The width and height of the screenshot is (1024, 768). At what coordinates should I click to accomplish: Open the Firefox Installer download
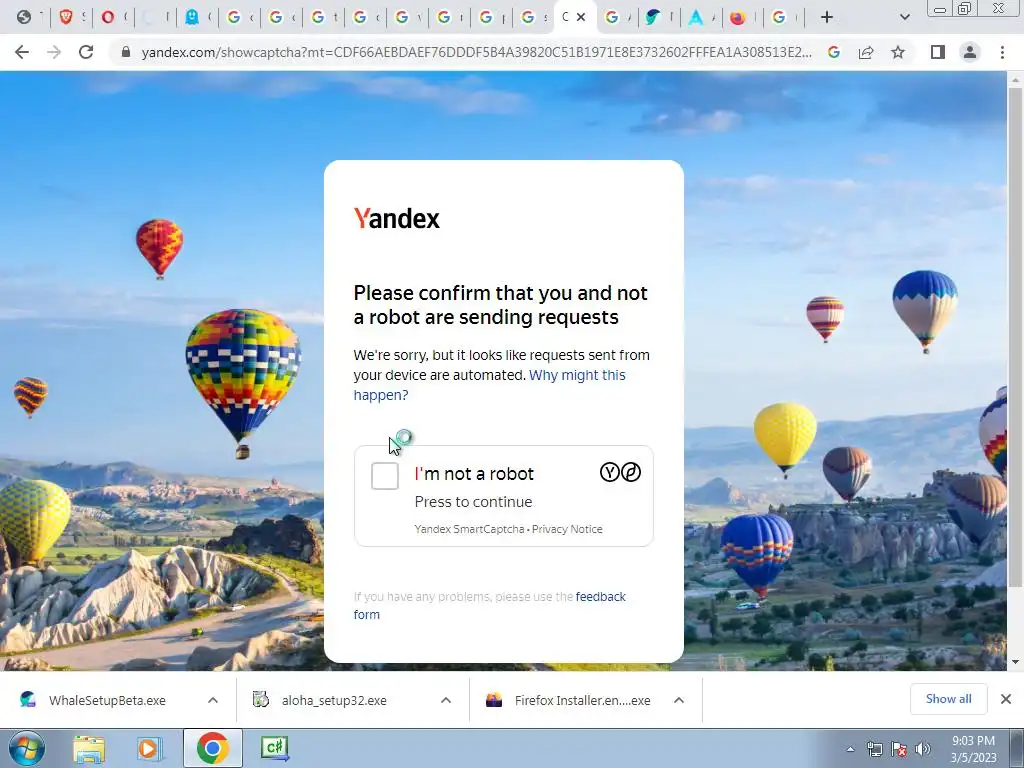tap(582, 700)
